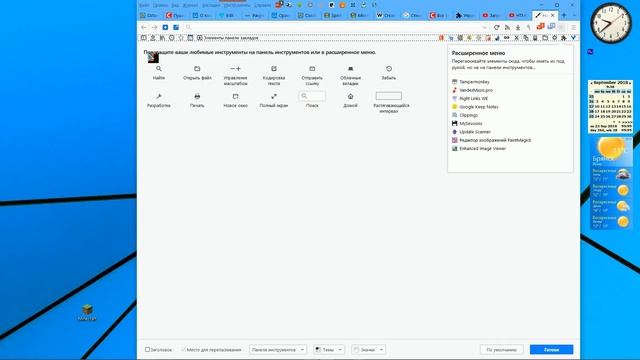Open the Density (Значки) dropdown
Screen dimensions: 640x360
(x=368, y=349)
